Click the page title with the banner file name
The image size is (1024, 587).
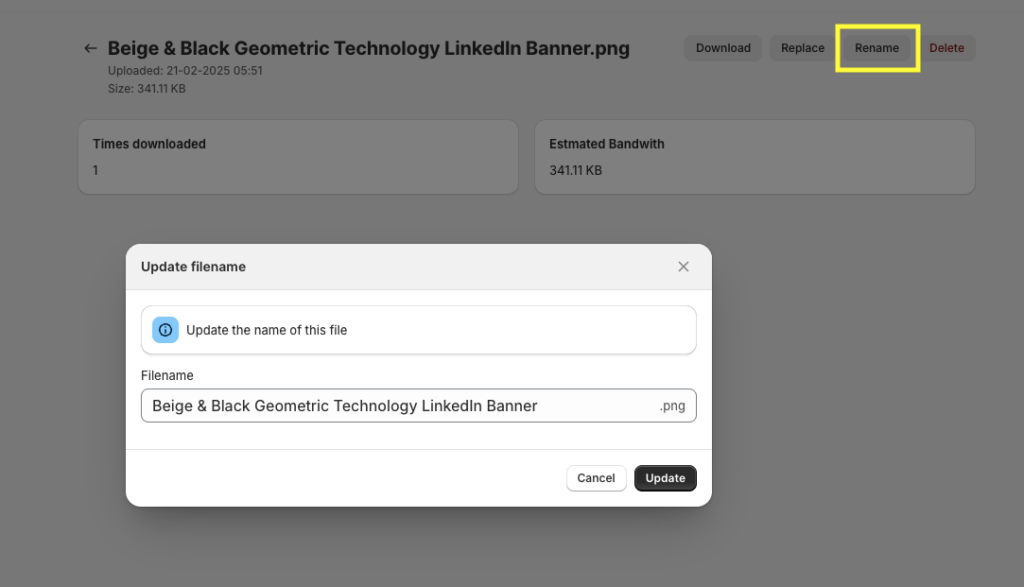pos(368,49)
